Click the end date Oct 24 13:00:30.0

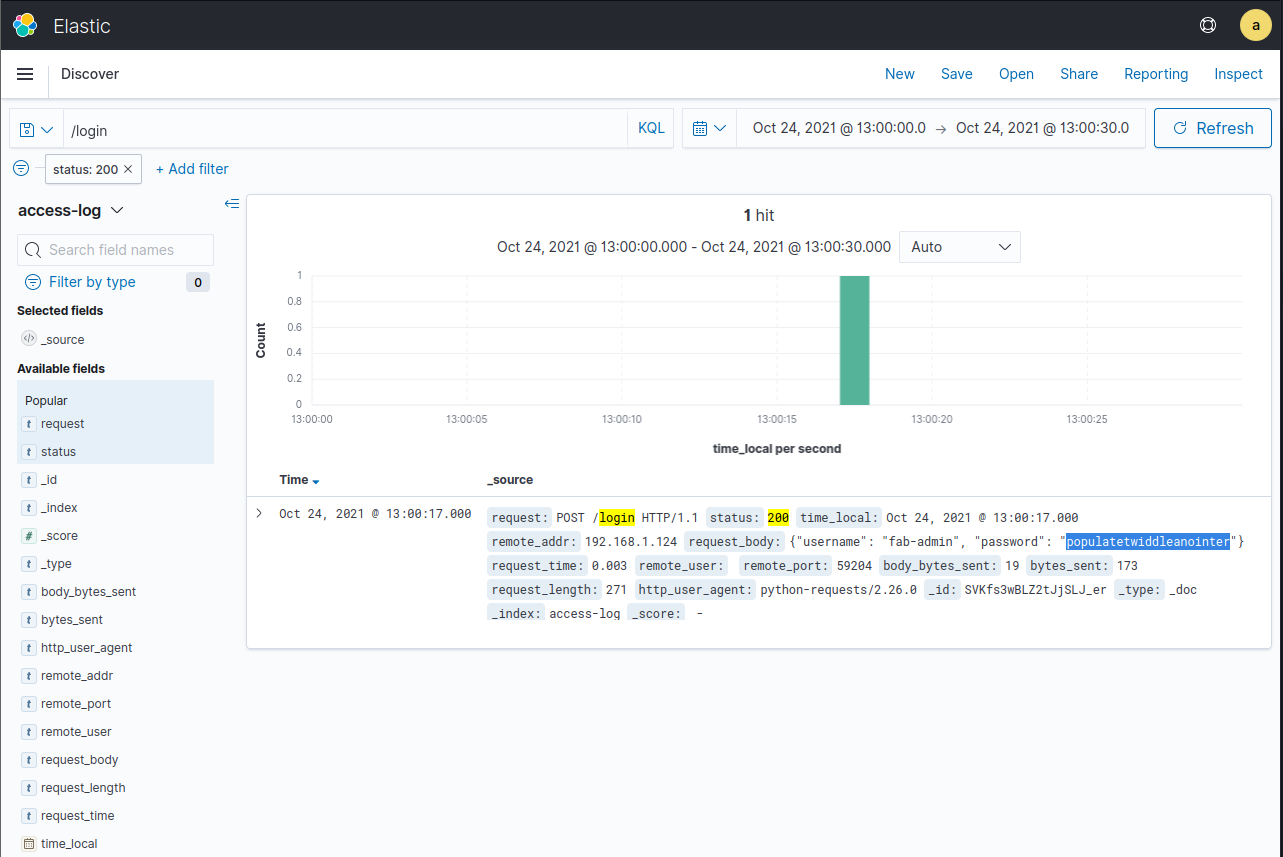click(x=1043, y=128)
